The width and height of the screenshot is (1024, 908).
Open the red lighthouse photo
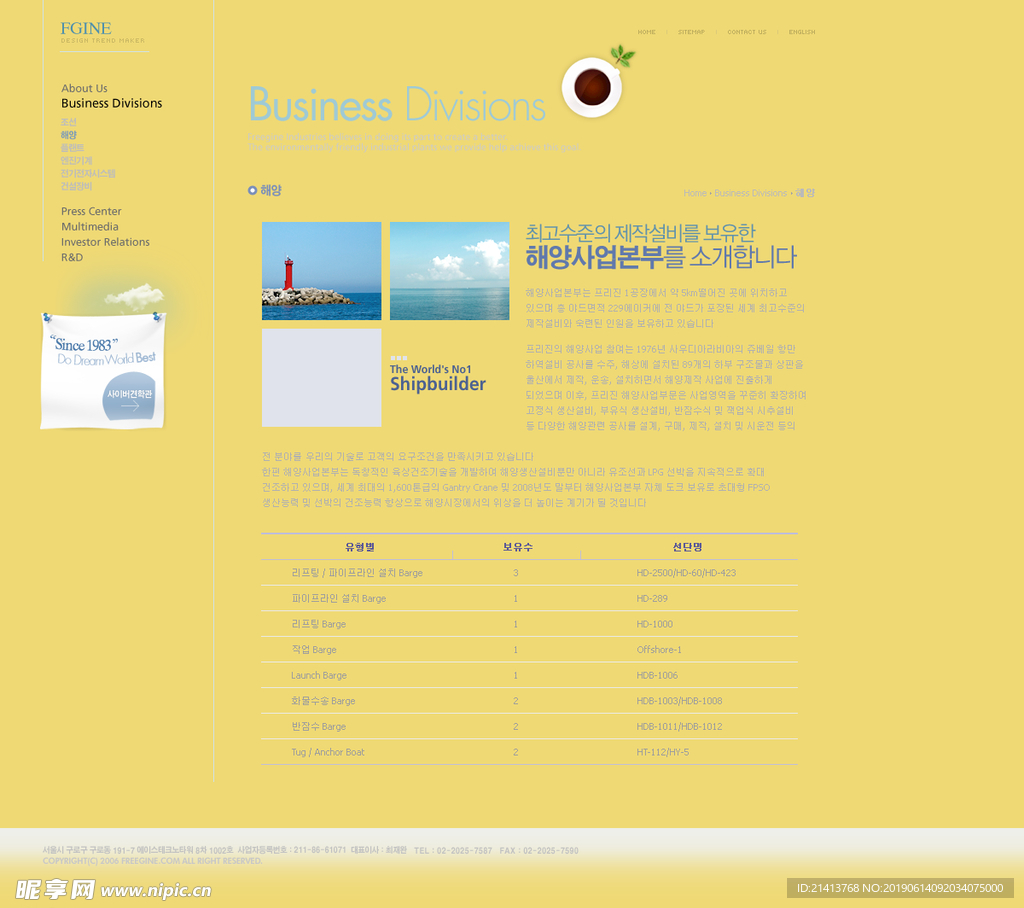321,271
